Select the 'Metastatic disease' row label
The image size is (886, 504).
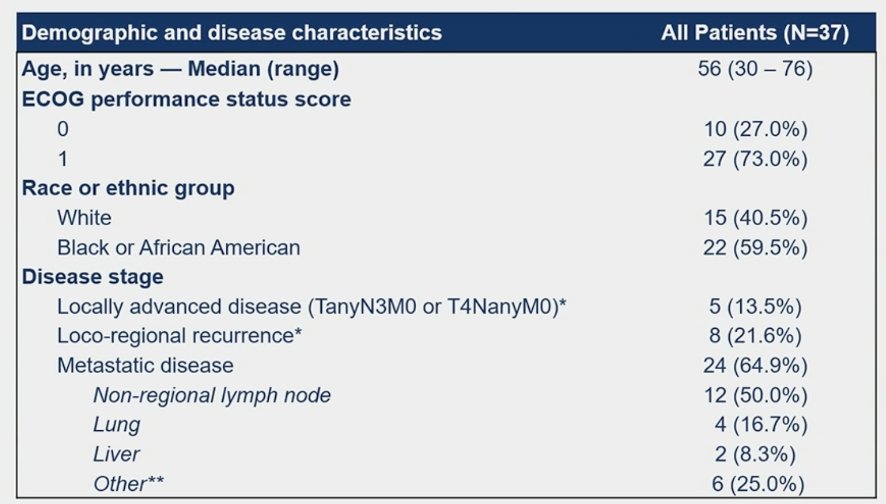[145, 366]
